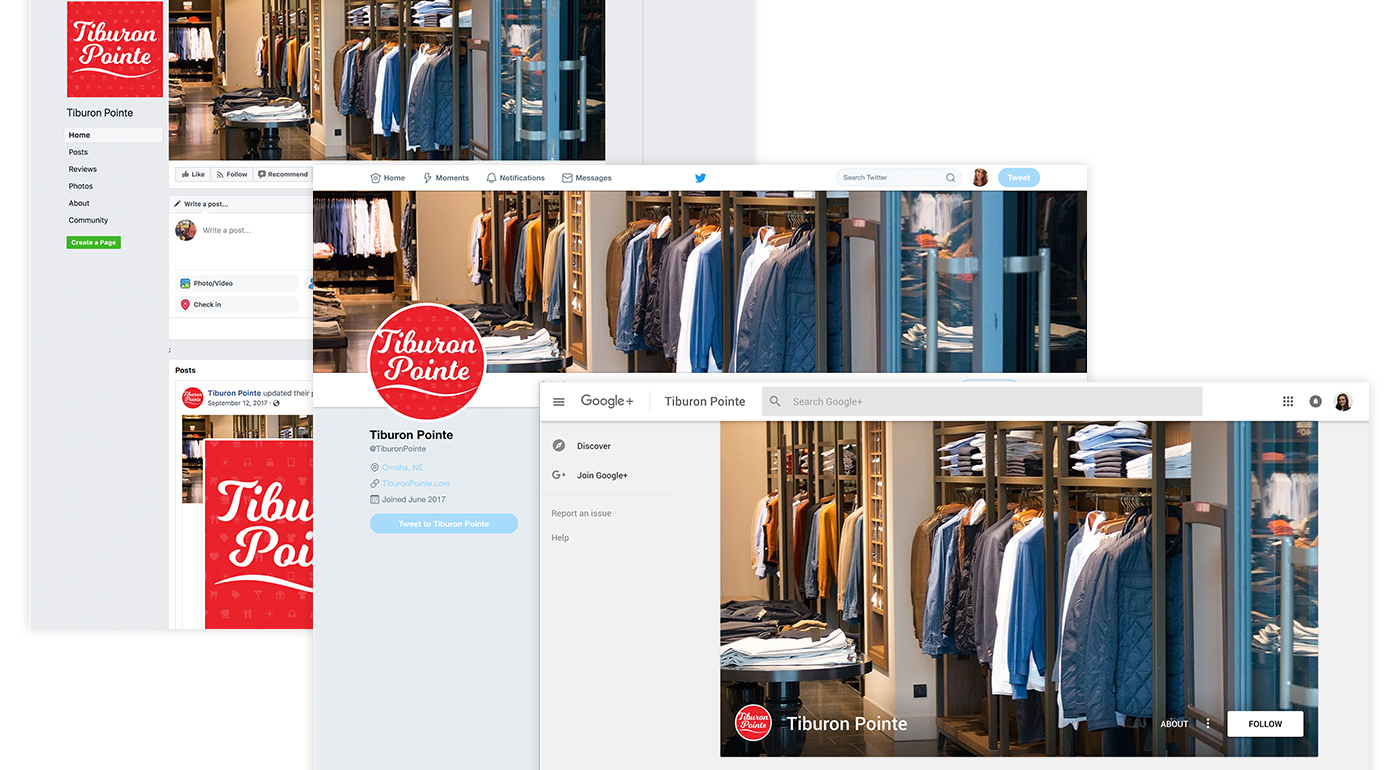The image size is (1400, 770).
Task: Click Follow on the Facebook page
Action: point(232,174)
